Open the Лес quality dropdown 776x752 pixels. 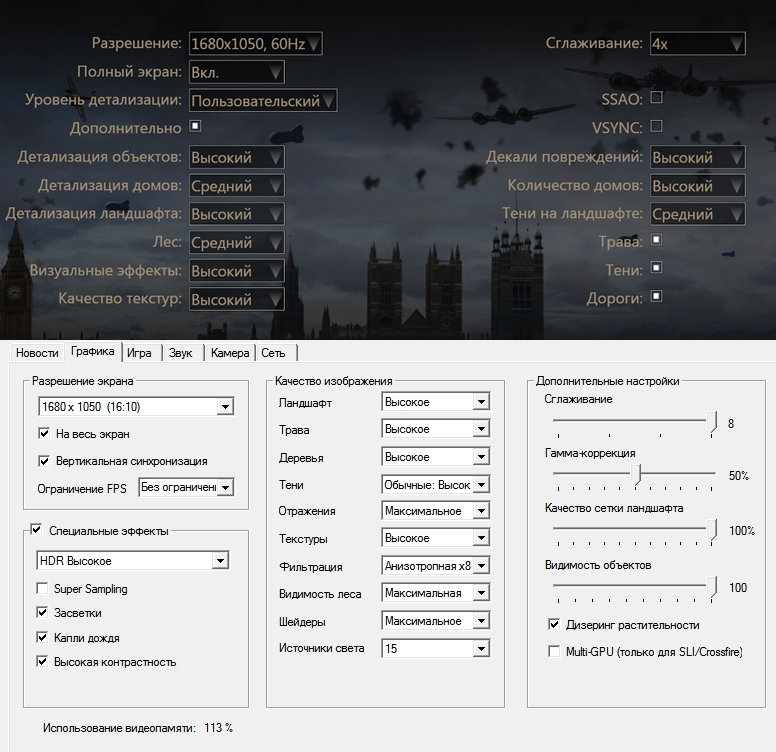tap(237, 242)
